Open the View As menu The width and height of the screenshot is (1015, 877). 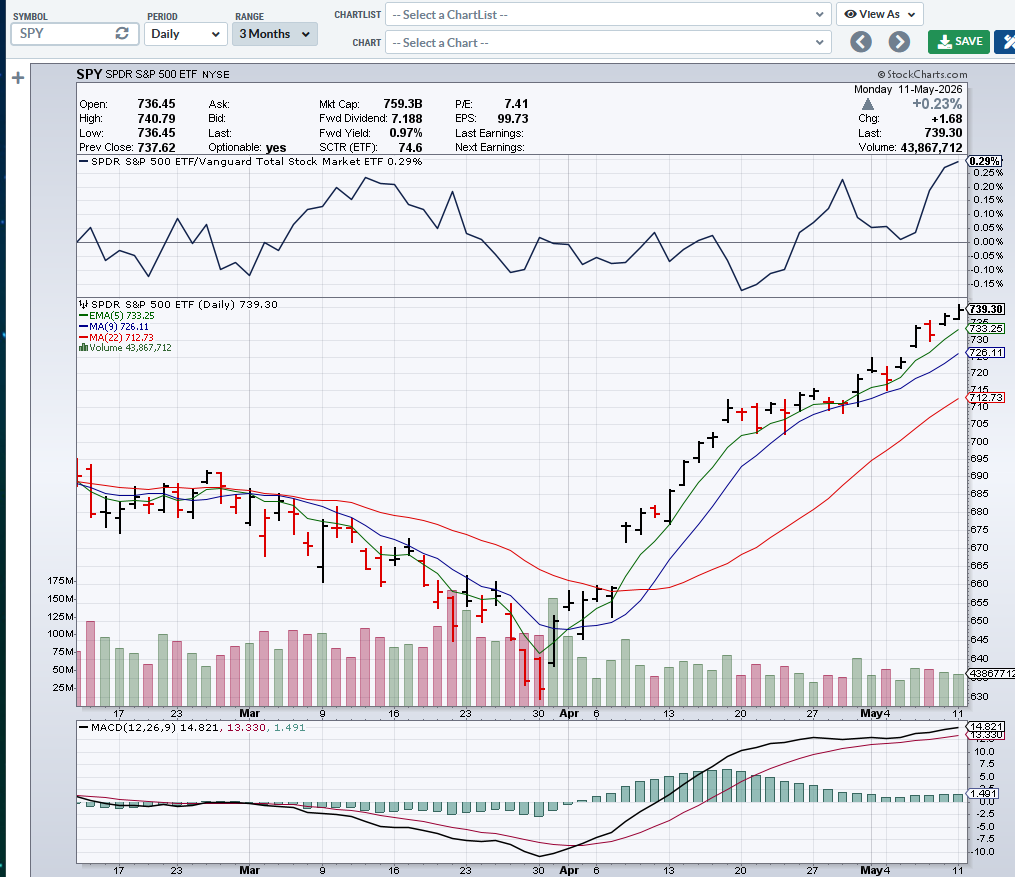coord(879,14)
